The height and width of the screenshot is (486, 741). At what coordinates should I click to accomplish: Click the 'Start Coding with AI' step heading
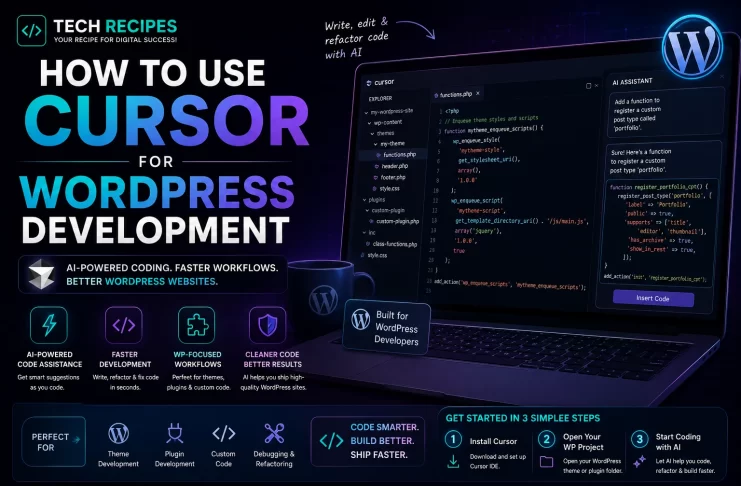[x=678, y=442]
